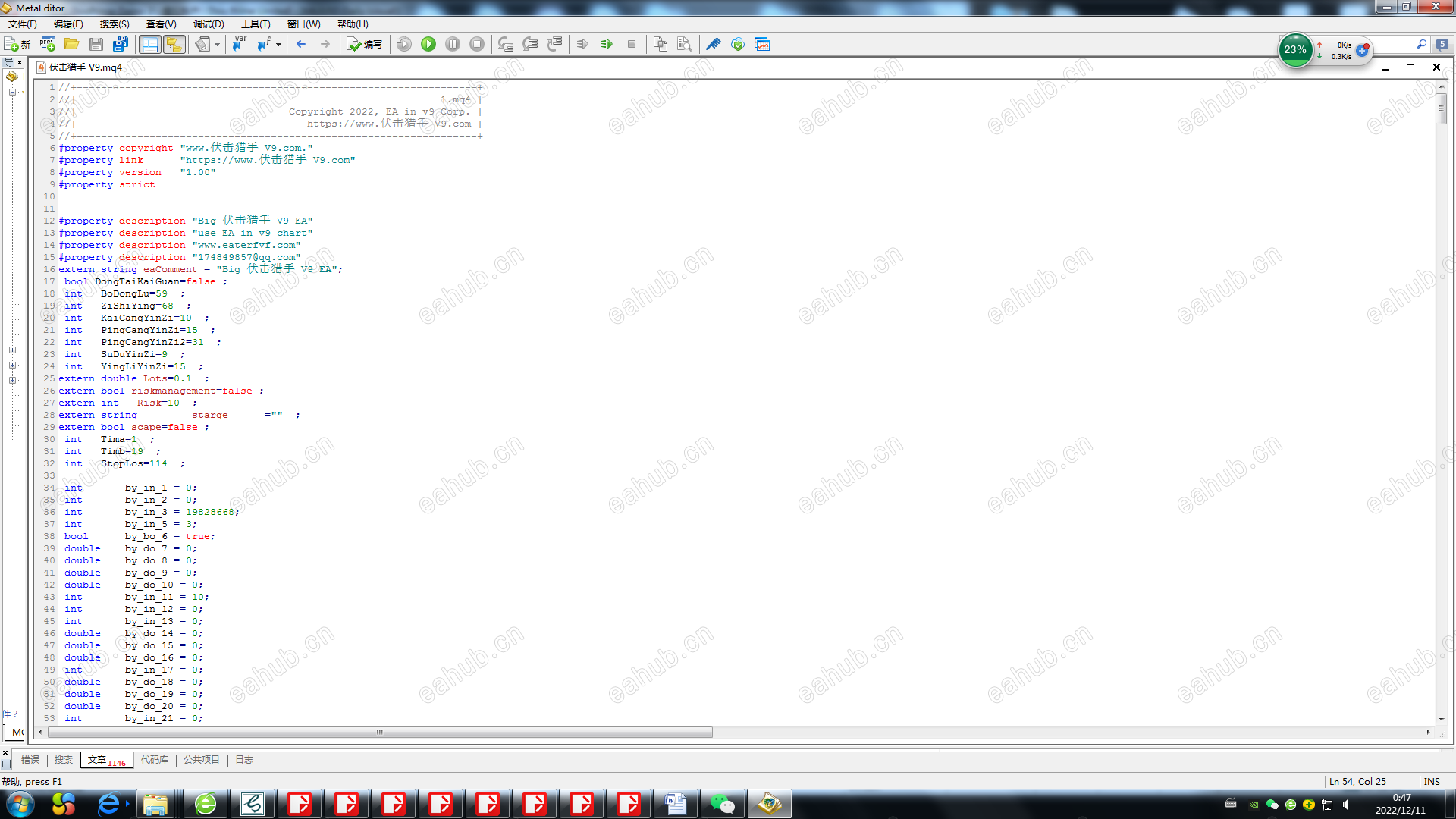Expand the top navigator tree node
Viewport: 1456px width, 819px height.
pos(12,92)
